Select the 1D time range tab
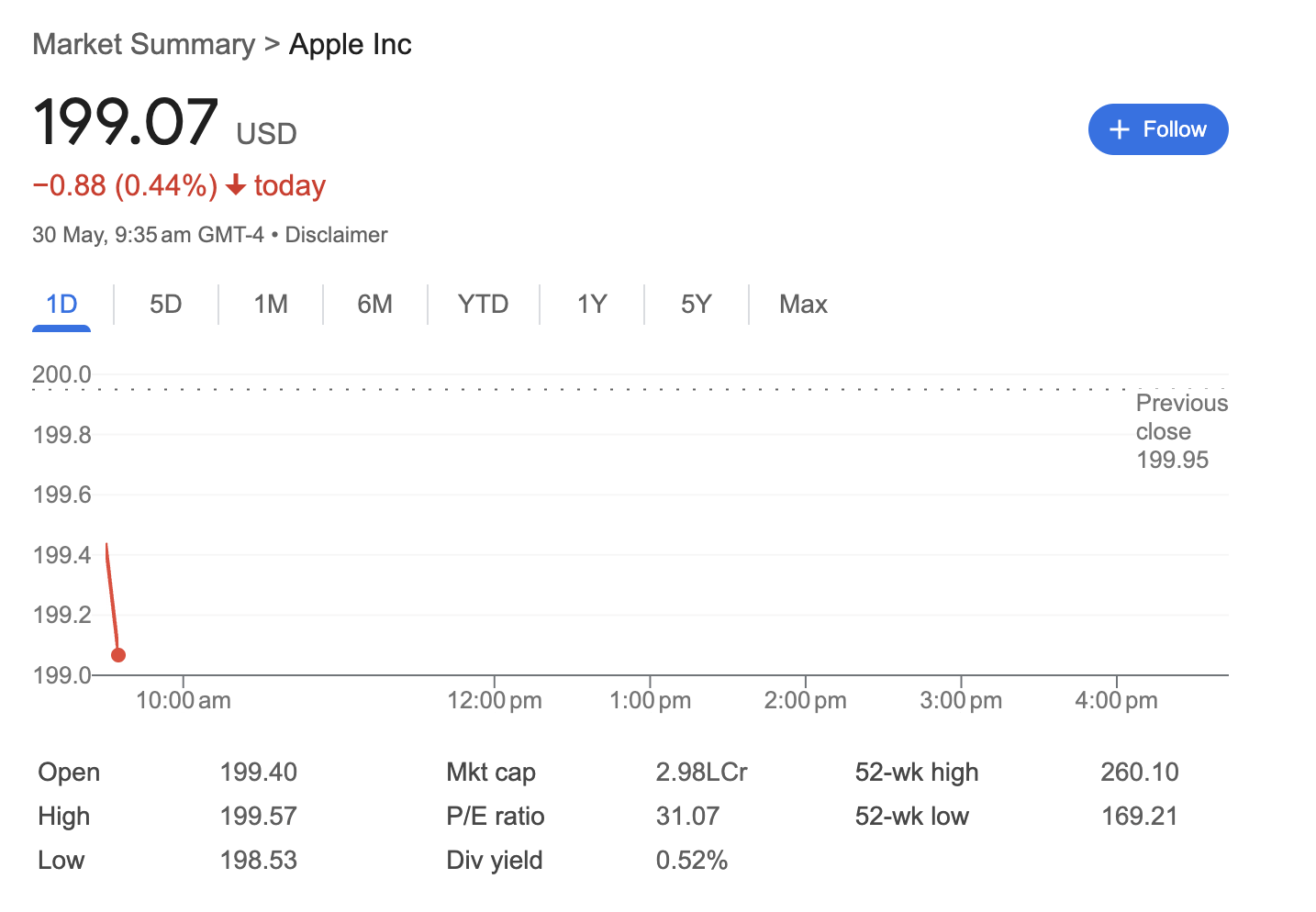 click(61, 305)
